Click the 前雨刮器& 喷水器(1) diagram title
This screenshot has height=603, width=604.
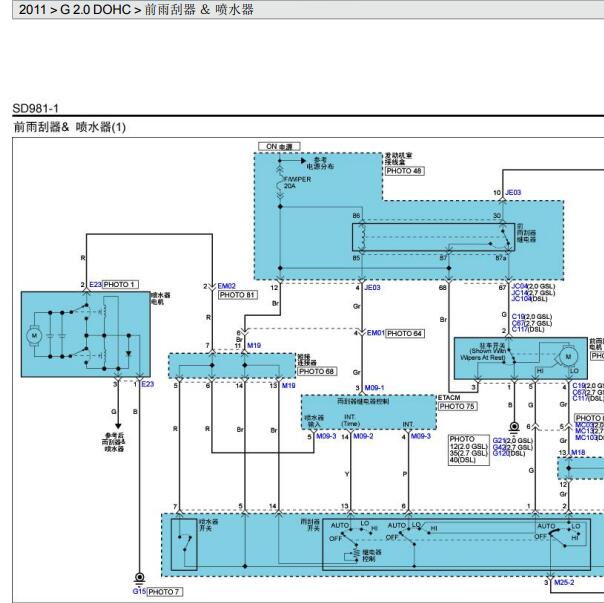tap(70, 127)
